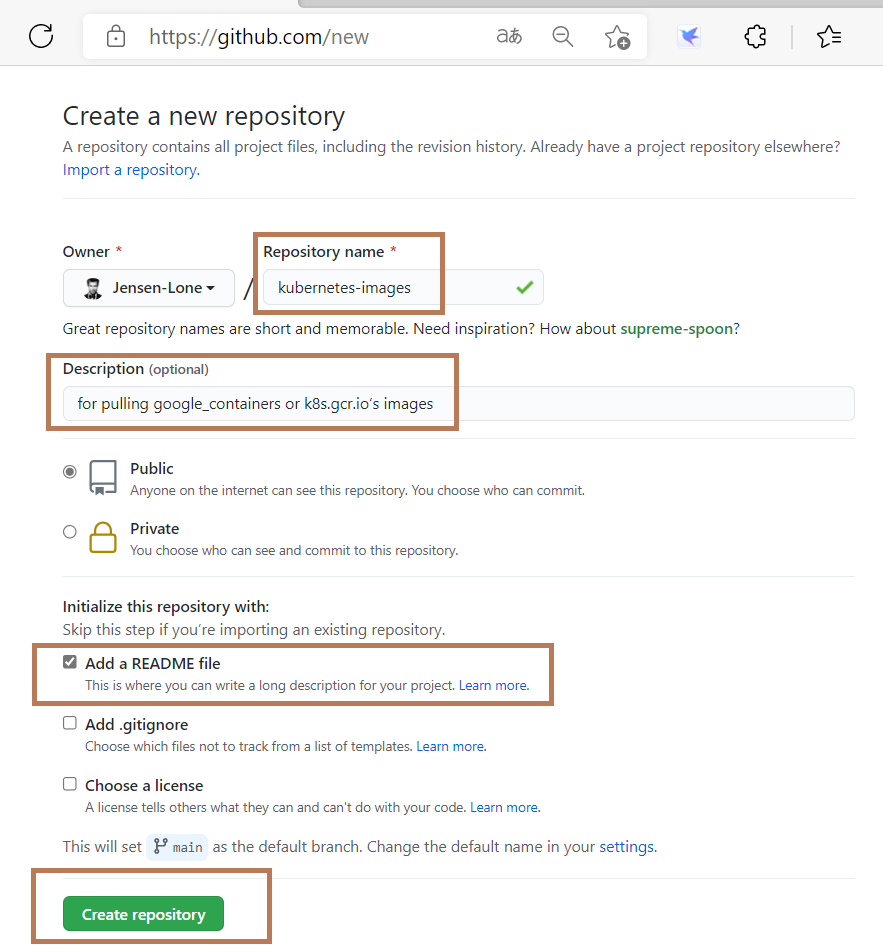
Task: Click the main branch label
Action: 177,847
